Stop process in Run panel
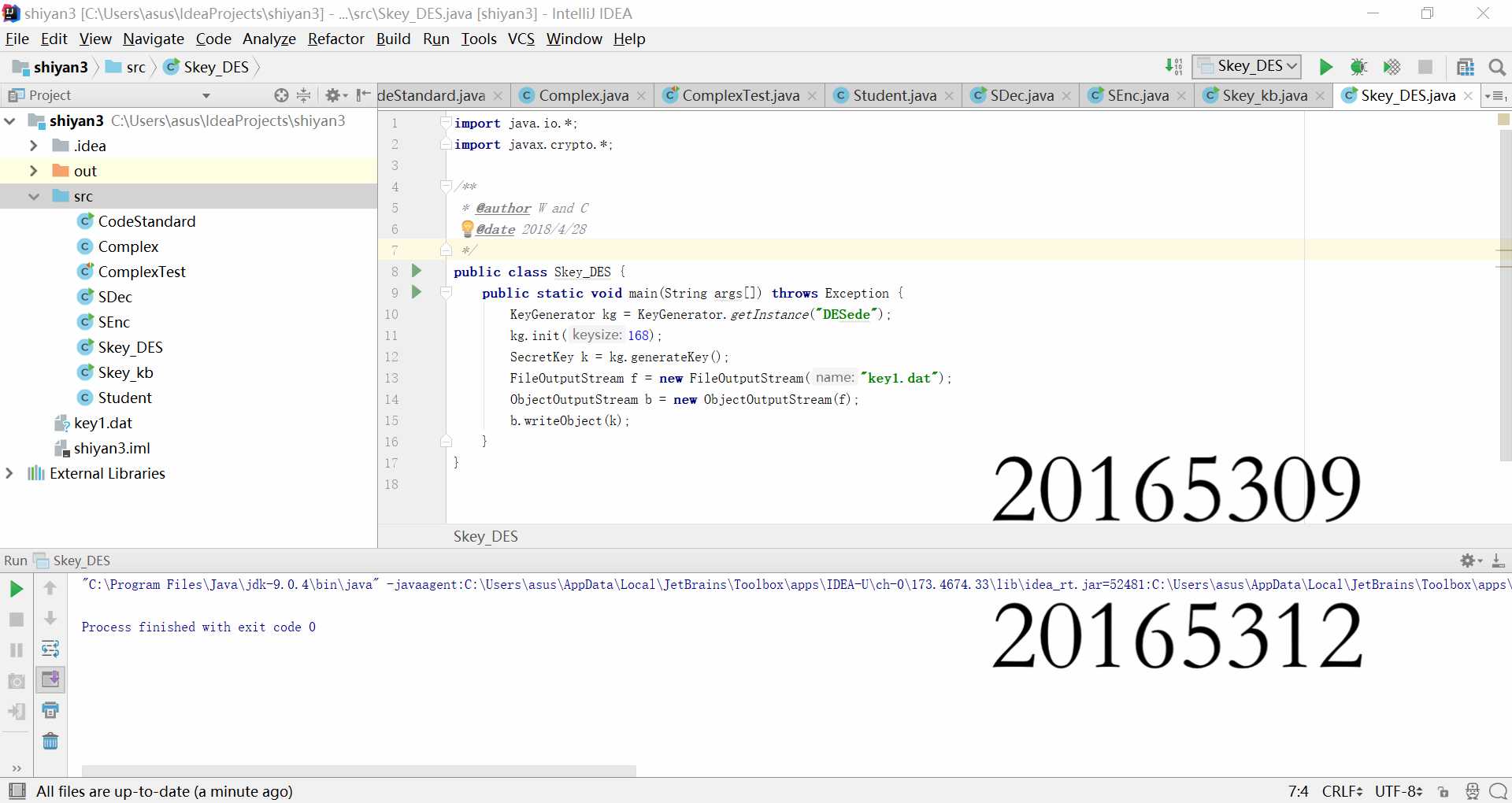 coord(16,620)
